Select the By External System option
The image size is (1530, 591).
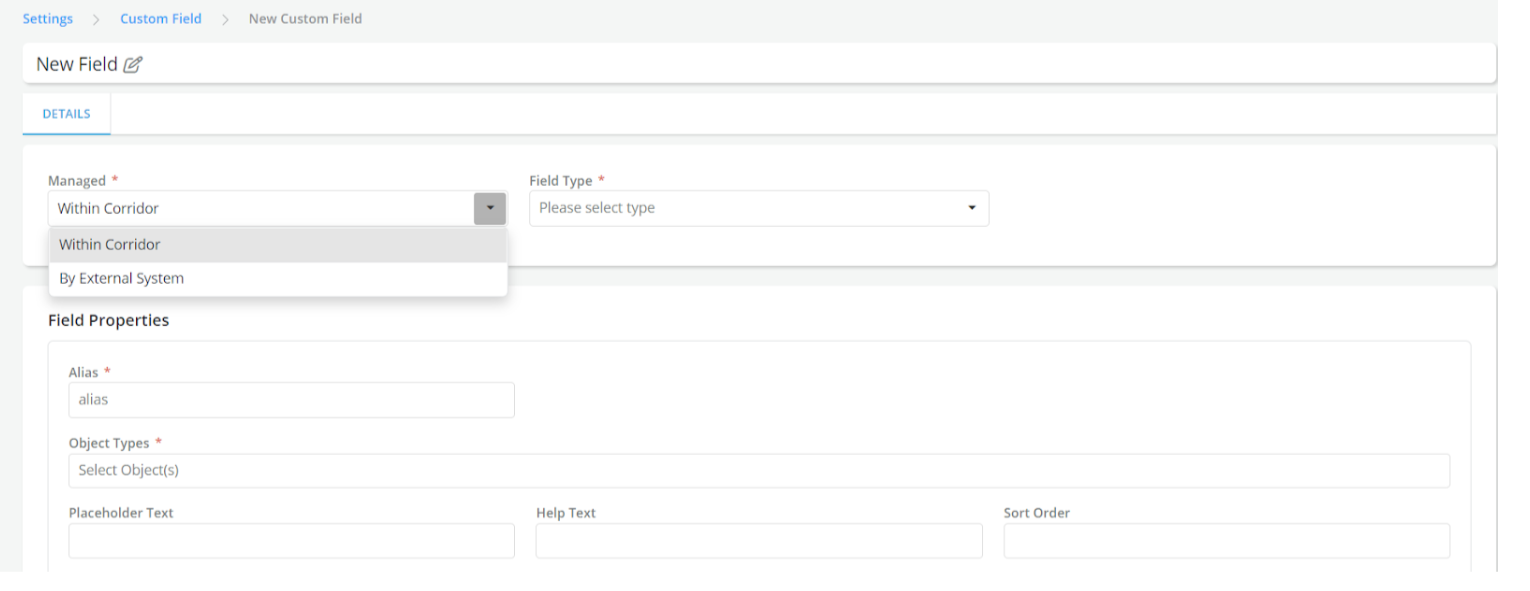pos(121,279)
